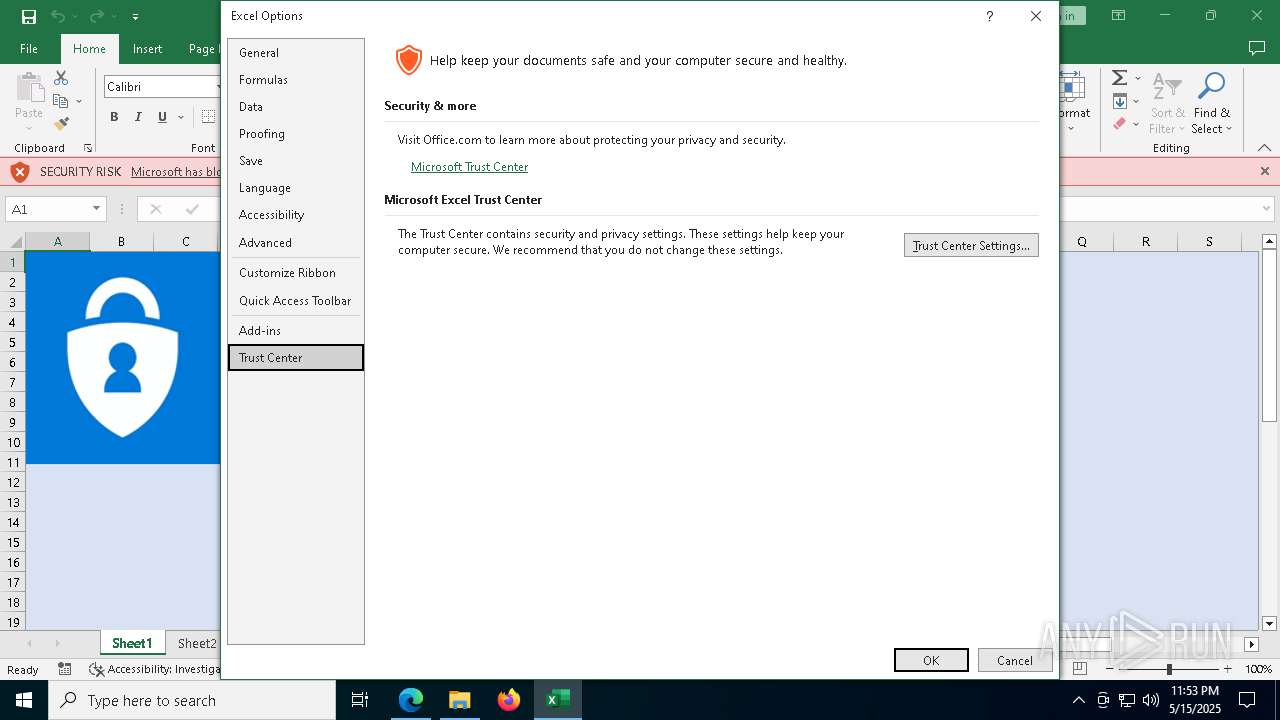Click the zoom out minus button
This screenshot has width=1280, height=720.
click(1109, 669)
